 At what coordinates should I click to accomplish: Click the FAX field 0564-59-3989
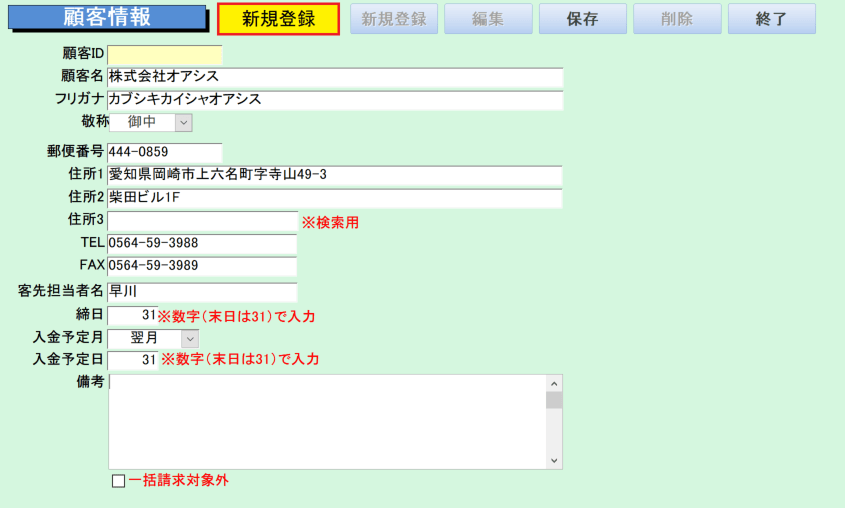(202, 266)
